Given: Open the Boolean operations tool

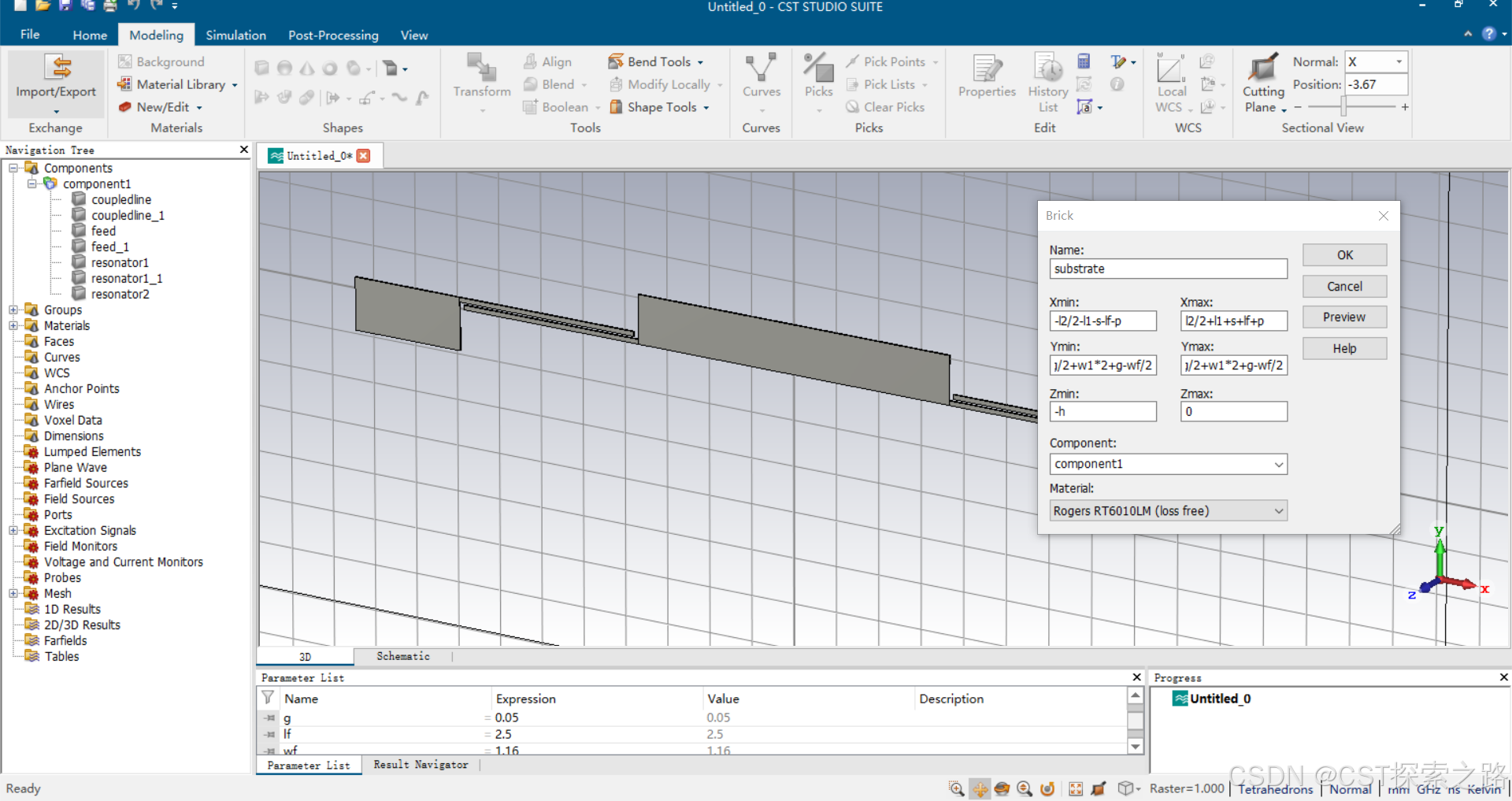Looking at the screenshot, I should (x=561, y=107).
